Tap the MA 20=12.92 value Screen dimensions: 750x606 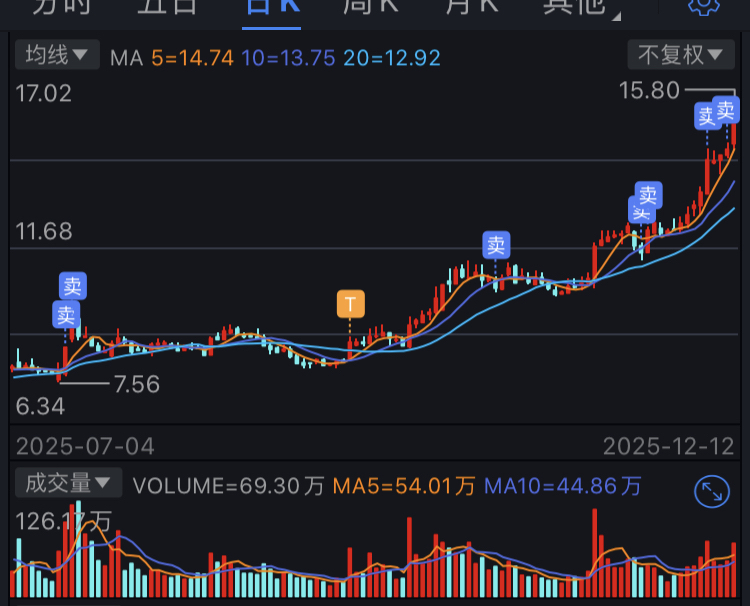tap(392, 58)
